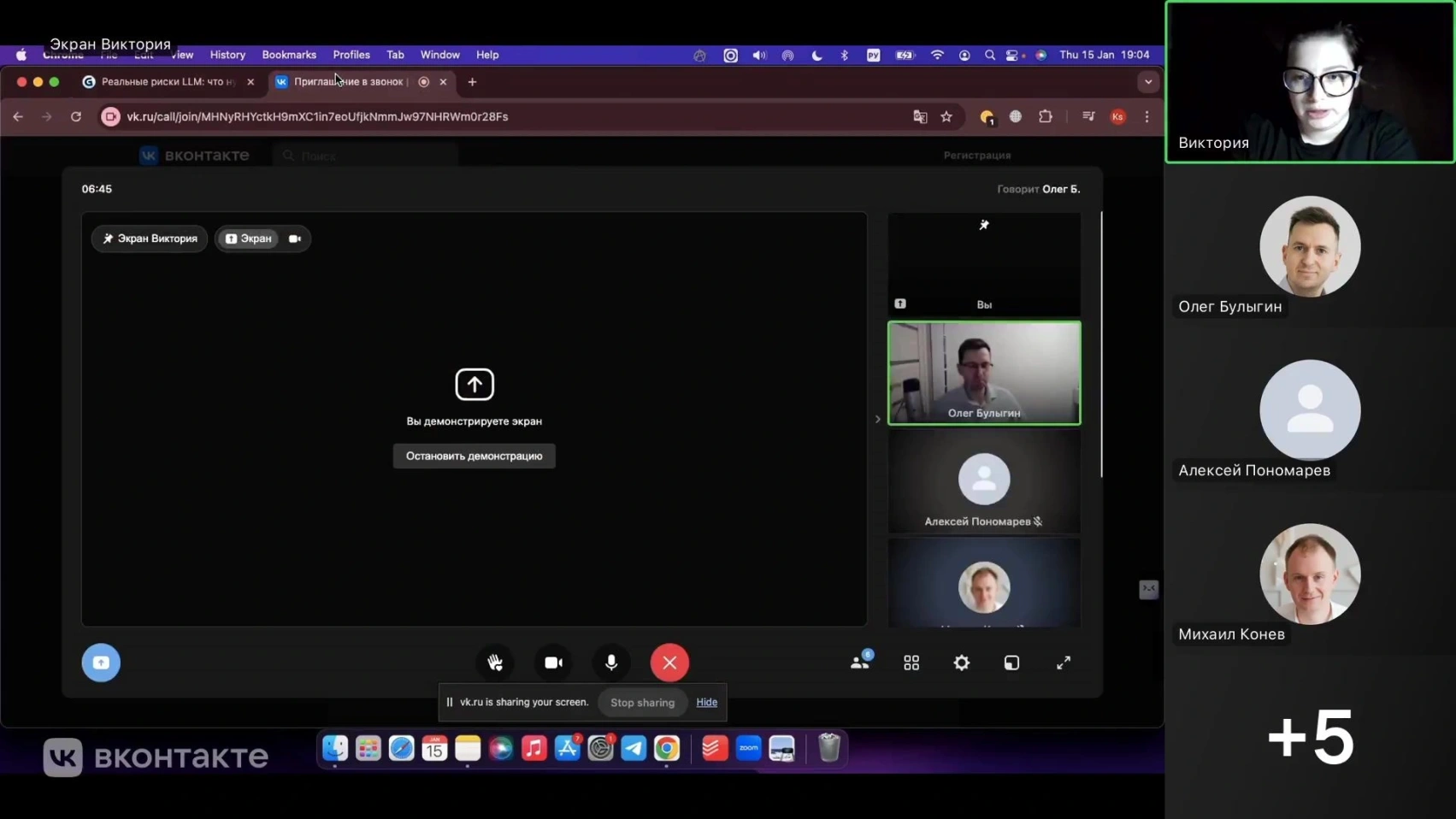Click Остановить демонстрацию button

click(475, 456)
